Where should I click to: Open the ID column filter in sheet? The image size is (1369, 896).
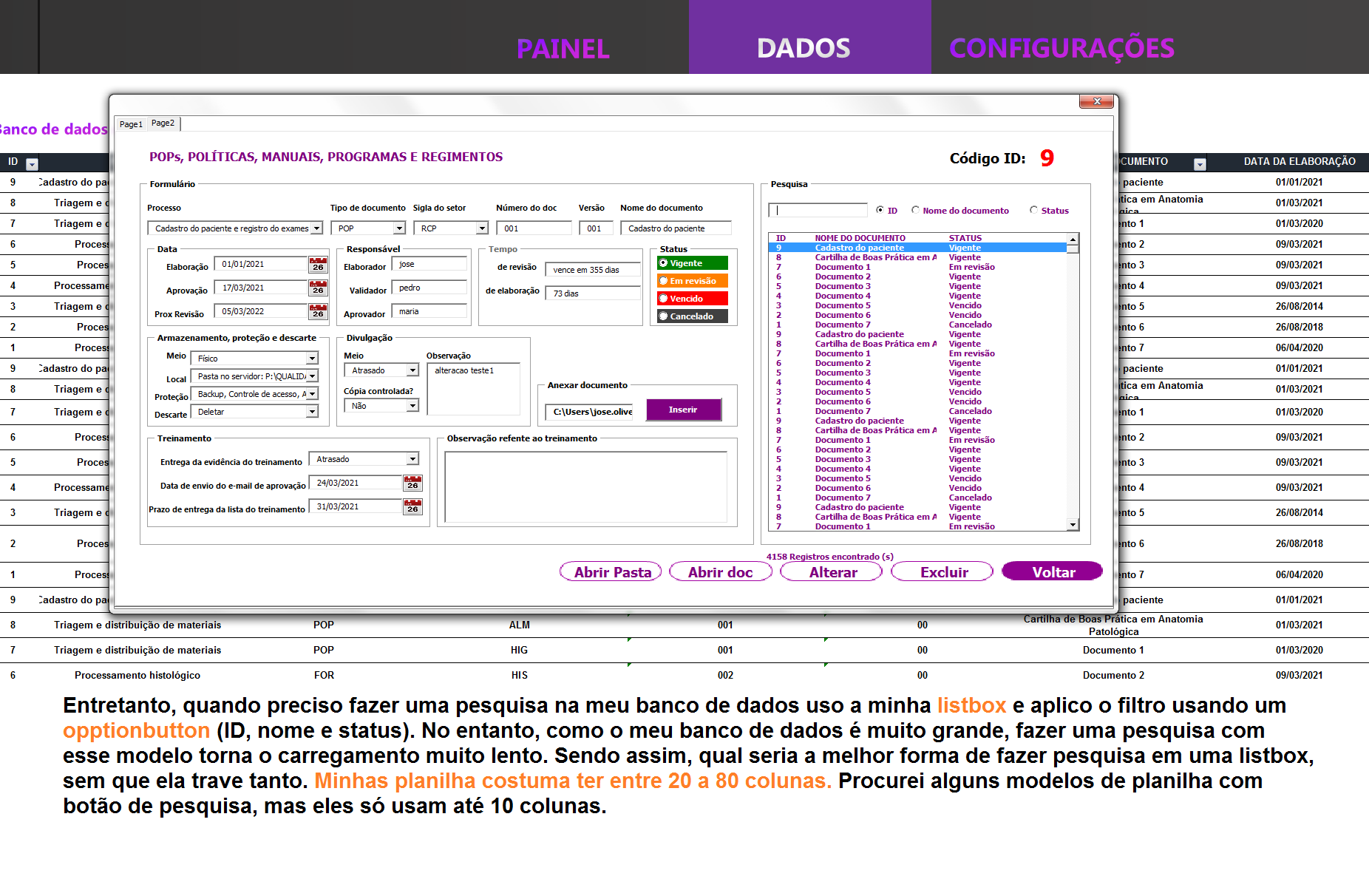click(32, 164)
